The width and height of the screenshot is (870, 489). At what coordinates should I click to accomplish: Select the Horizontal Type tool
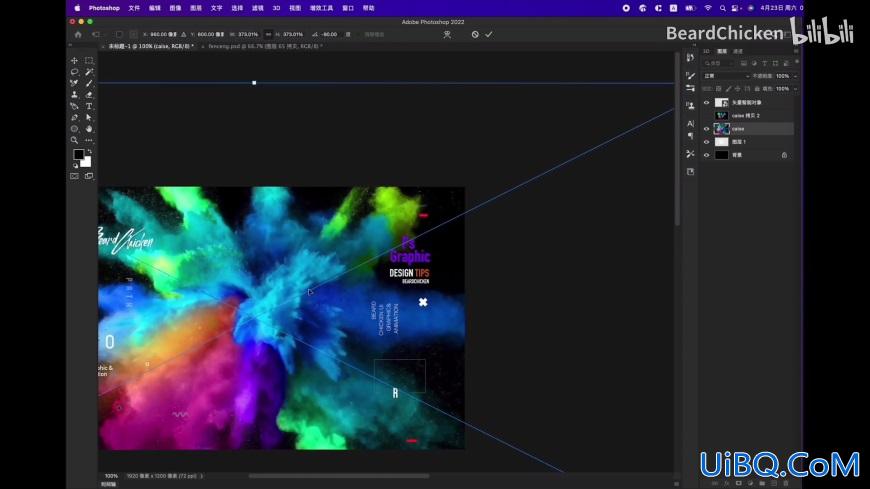coord(89,106)
